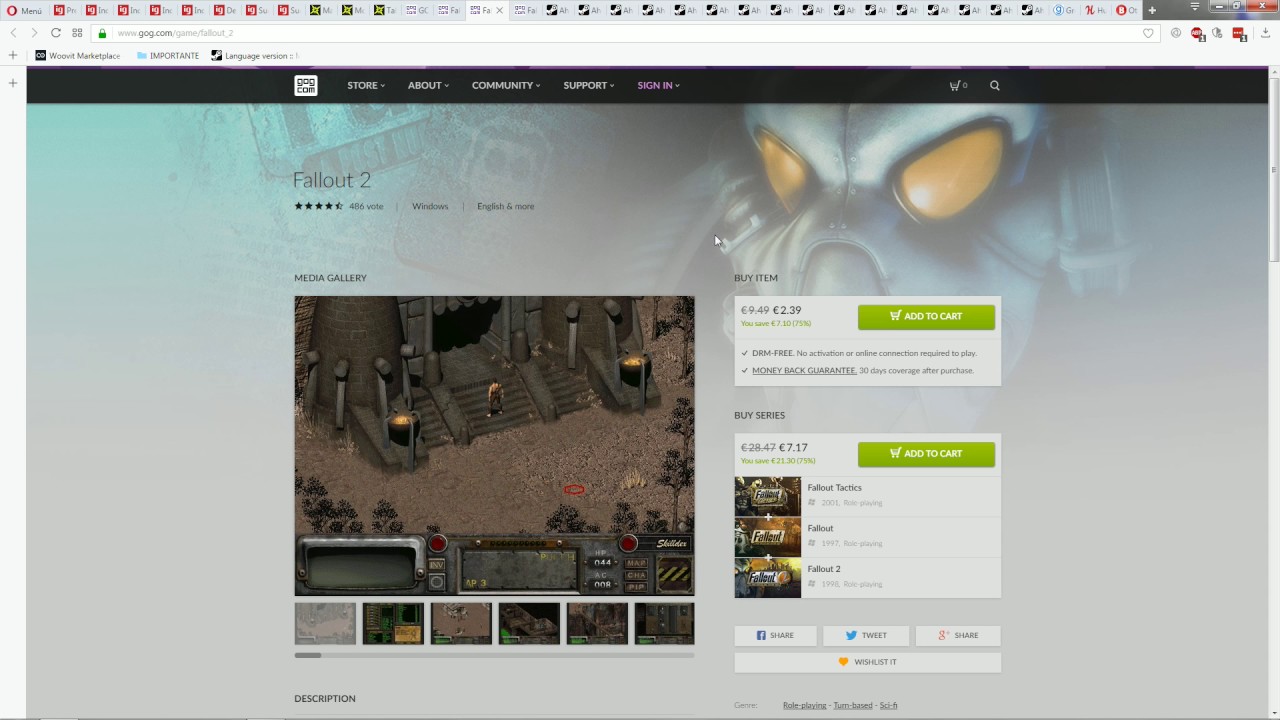Add a bookmark with the plus icon

click(13, 56)
